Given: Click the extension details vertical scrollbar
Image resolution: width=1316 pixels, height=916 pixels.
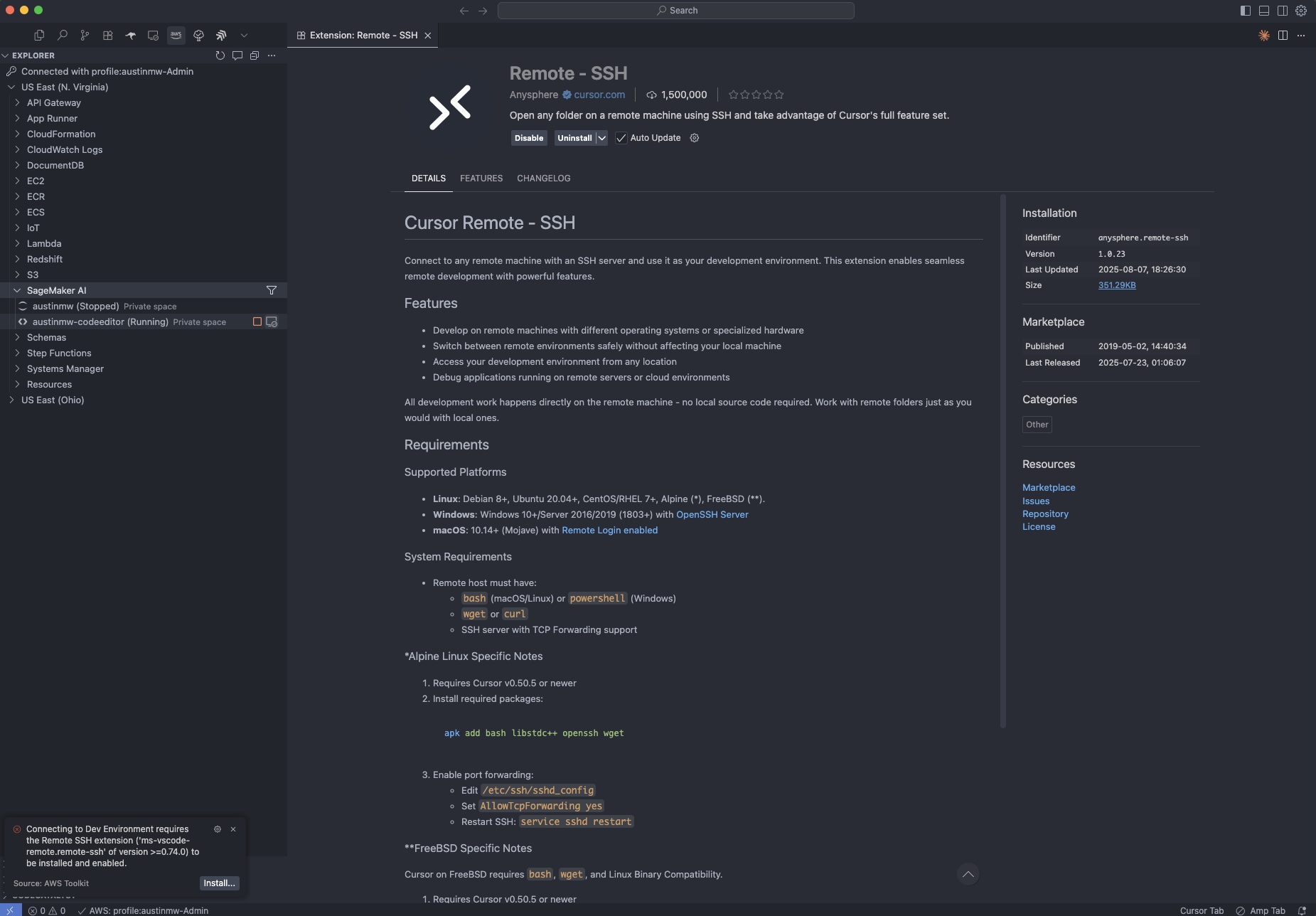Looking at the screenshot, I should [x=1003, y=461].
